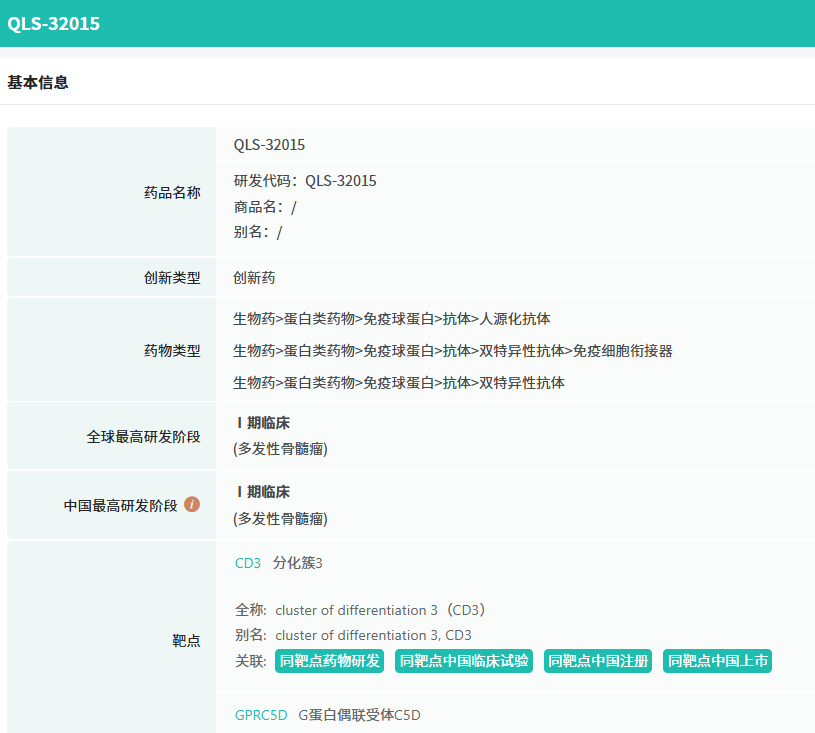Image resolution: width=815 pixels, height=733 pixels.
Task: Click the info icon next to 中国最高研发阶段
Action: pyautogui.click(x=192, y=504)
